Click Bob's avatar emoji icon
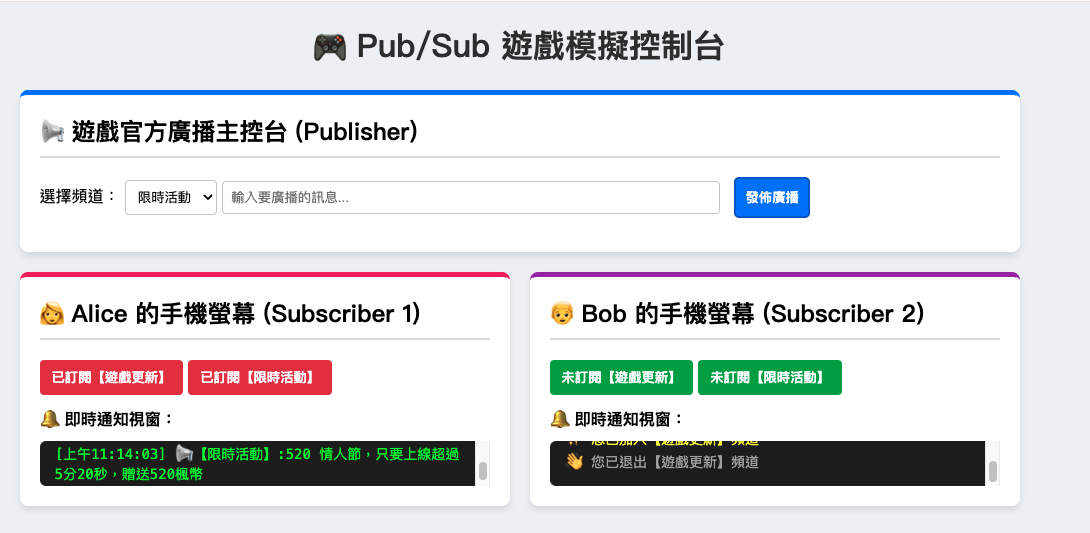Viewport: 1090px width, 533px height. pyautogui.click(x=562, y=314)
